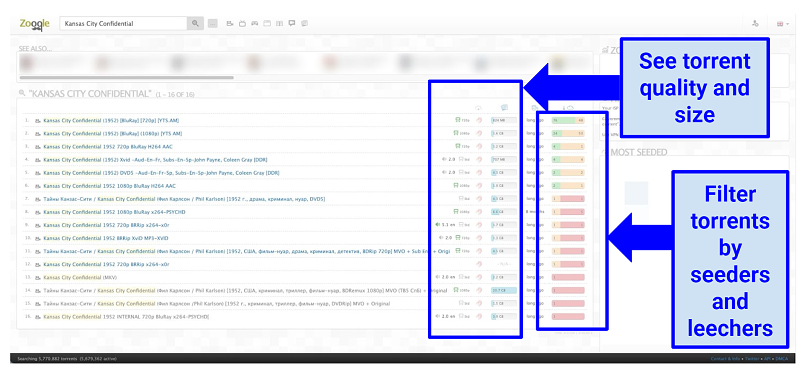Click magnet icon for 720p YTS.AM row
The width and height of the screenshot is (806, 377).
(479, 120)
